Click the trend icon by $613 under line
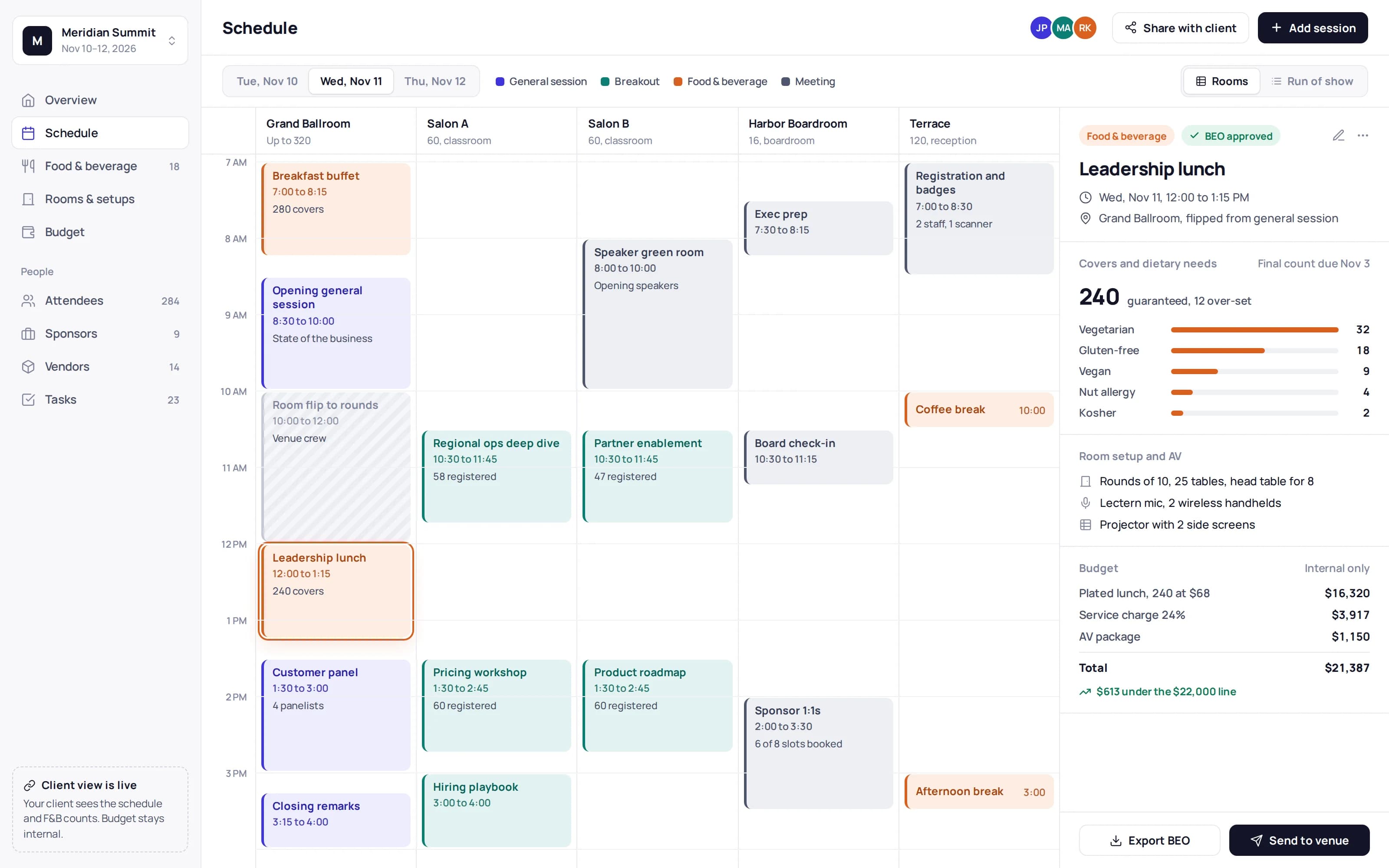 click(x=1085, y=692)
